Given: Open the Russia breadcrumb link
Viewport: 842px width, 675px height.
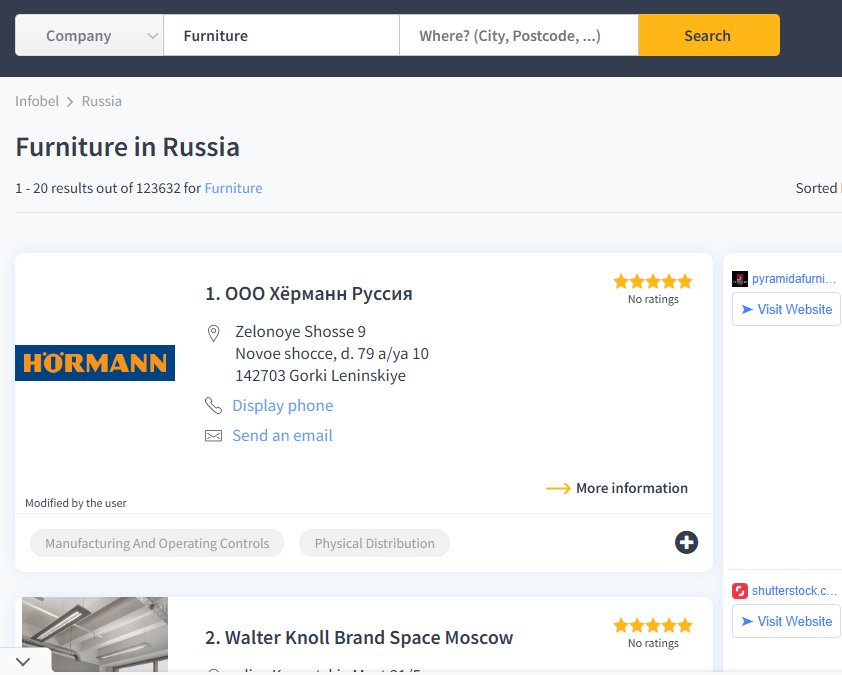Looking at the screenshot, I should coord(101,101).
